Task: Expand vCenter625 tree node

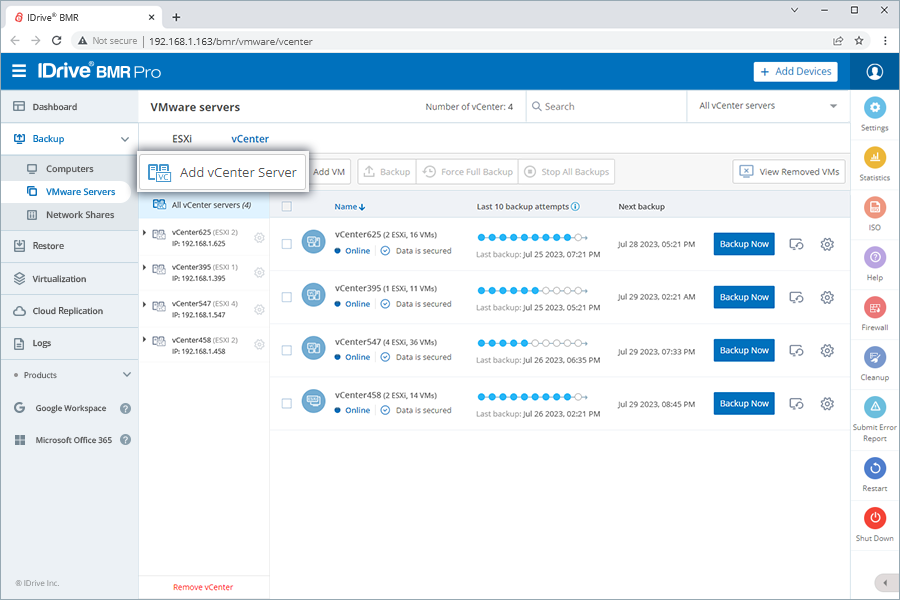Action: click(x=145, y=233)
